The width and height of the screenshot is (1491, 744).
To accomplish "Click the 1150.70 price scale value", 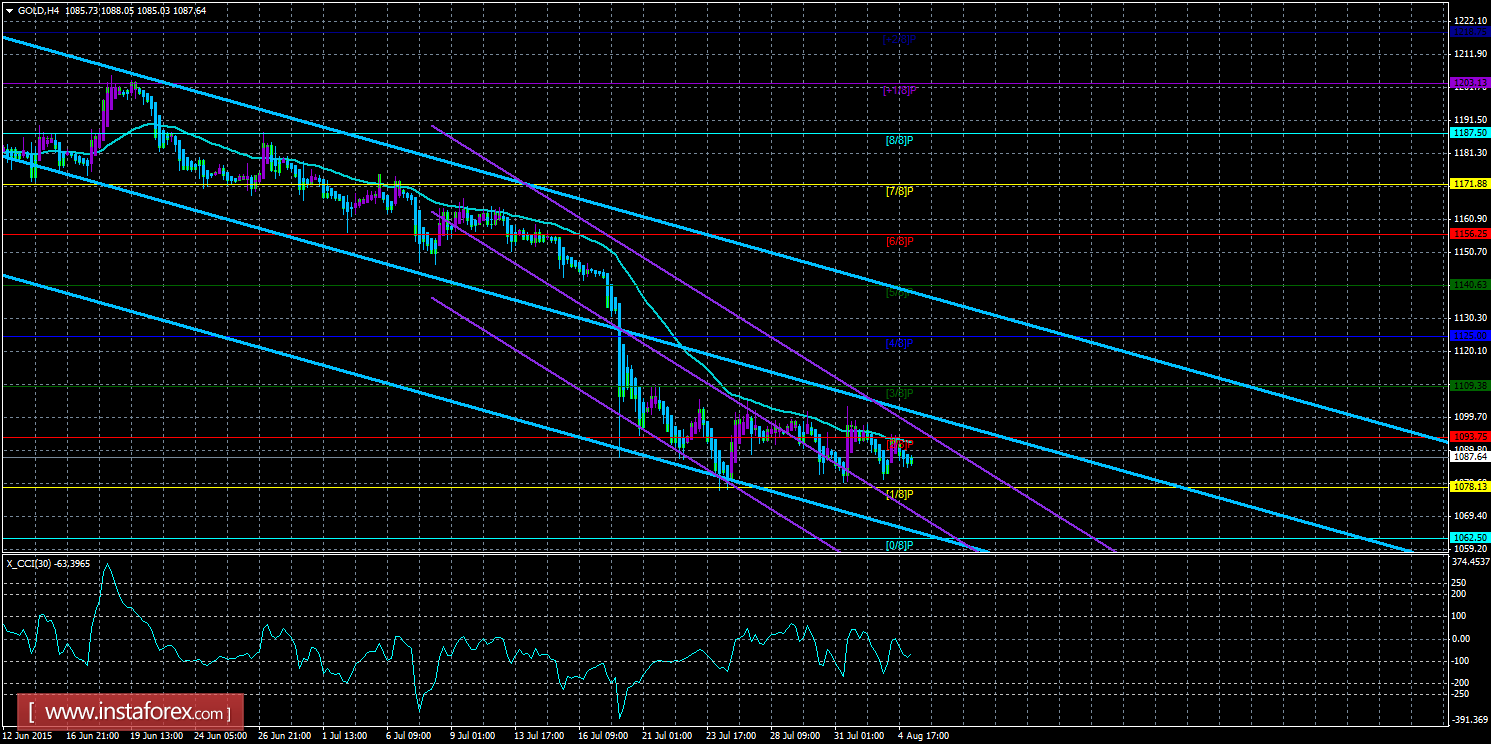I will coord(1470,251).
